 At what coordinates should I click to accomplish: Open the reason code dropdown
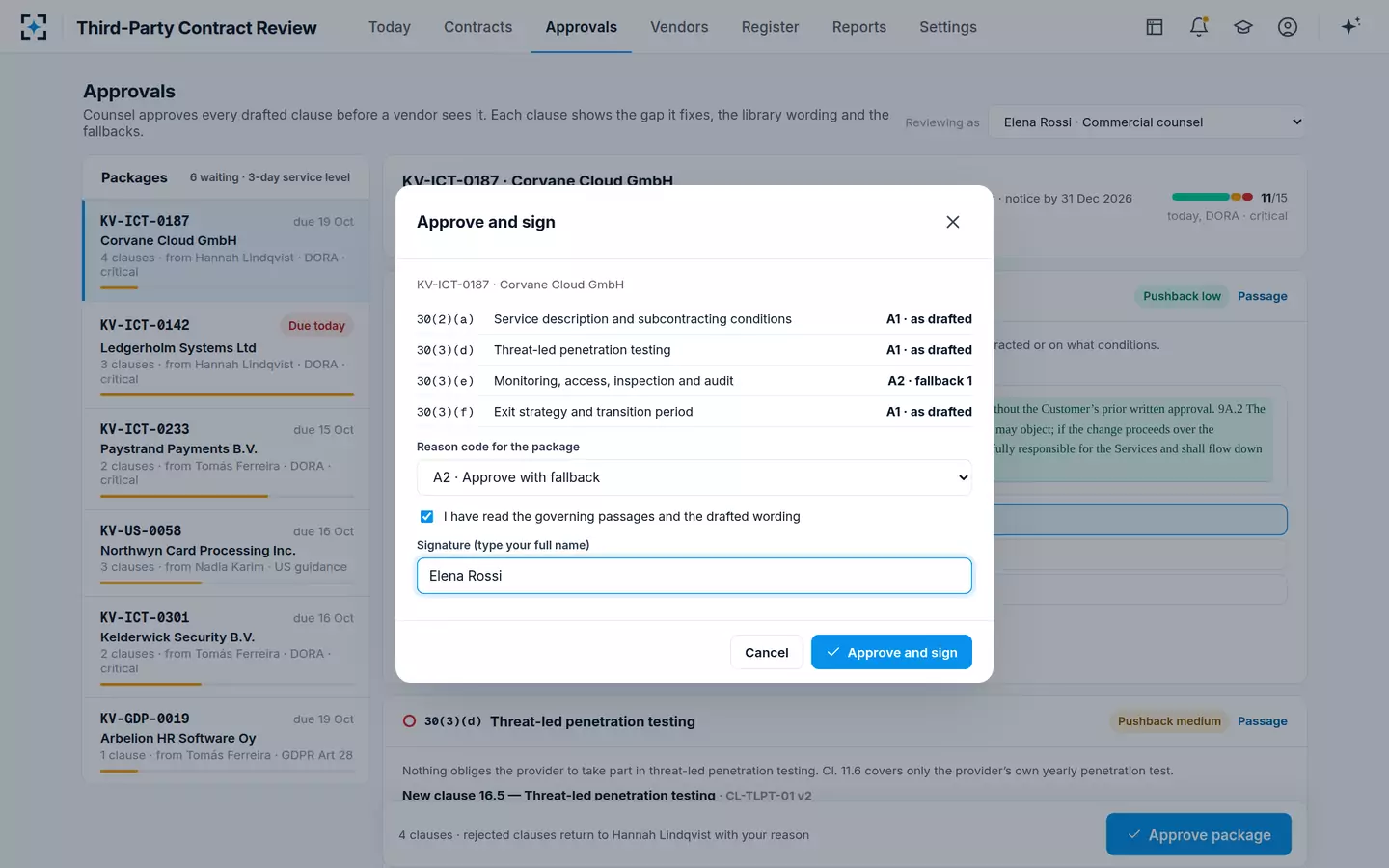coord(694,477)
